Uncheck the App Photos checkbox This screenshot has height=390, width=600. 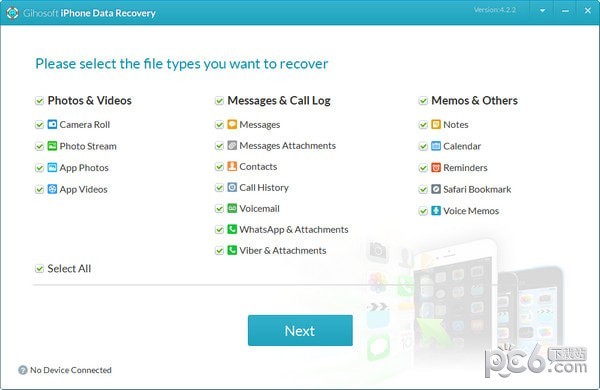pos(39,168)
